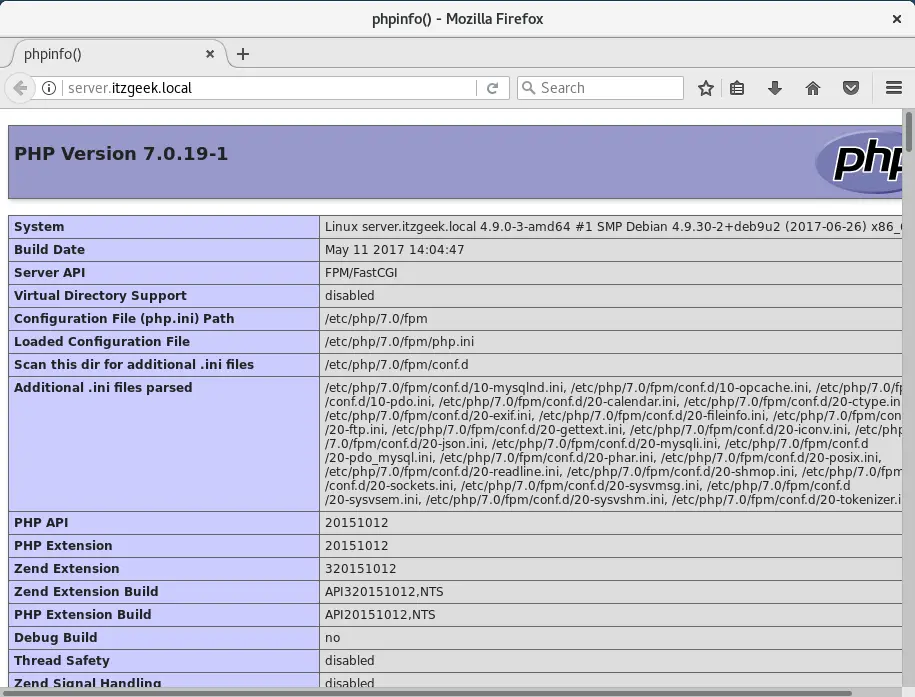
Task: Select Additional .ini files parsed label
Action: pyautogui.click(x=103, y=388)
